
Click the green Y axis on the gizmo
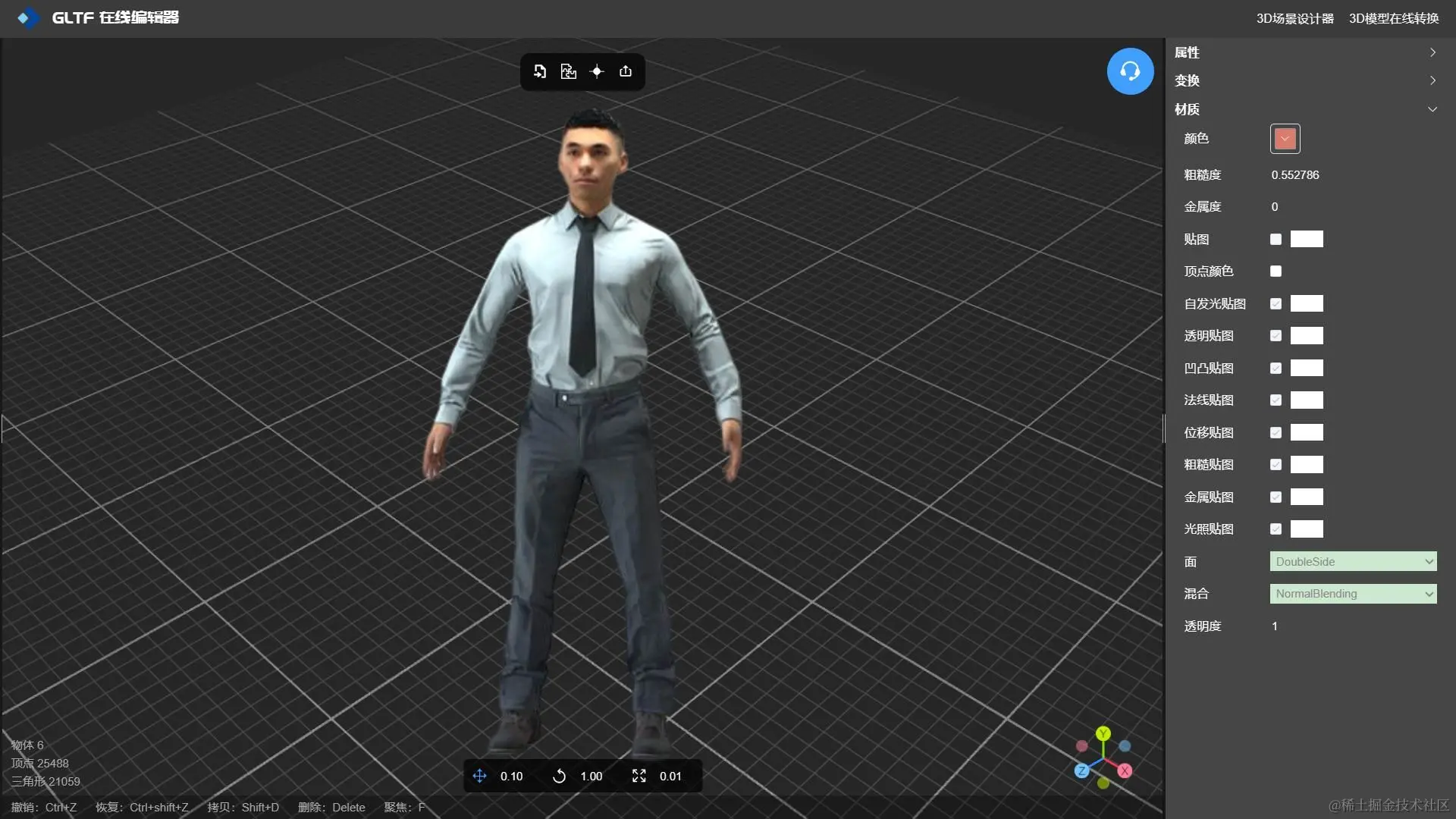(x=1103, y=733)
